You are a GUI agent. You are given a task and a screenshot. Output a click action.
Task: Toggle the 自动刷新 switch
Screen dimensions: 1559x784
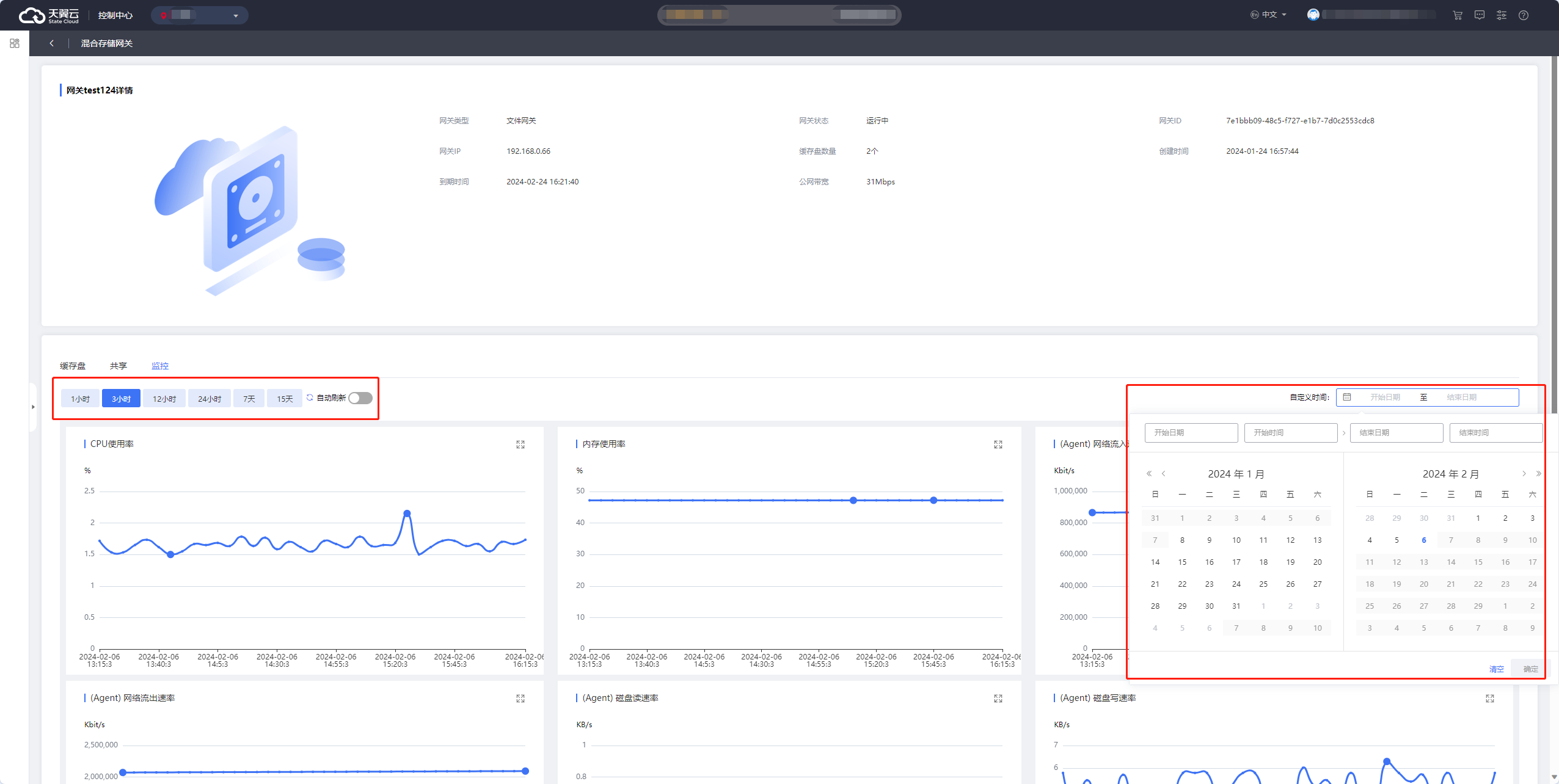click(360, 398)
